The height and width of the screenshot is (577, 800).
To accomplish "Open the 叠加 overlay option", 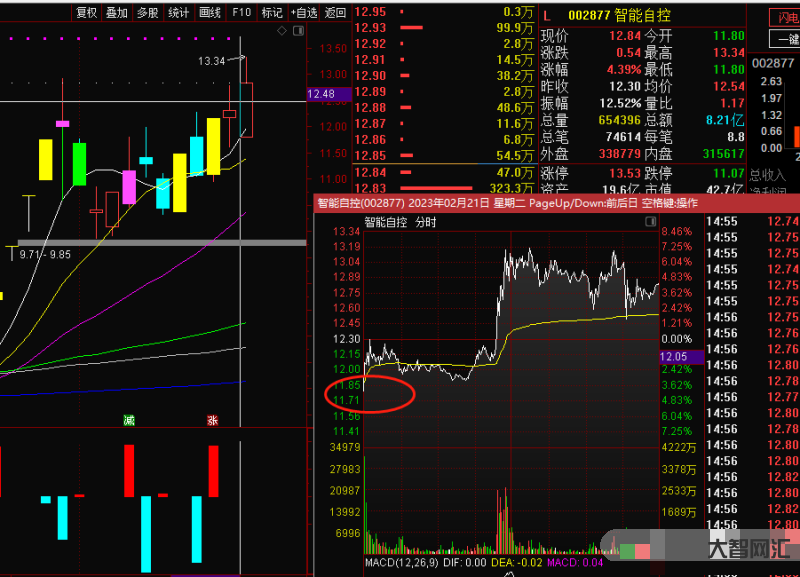I will 117,13.
